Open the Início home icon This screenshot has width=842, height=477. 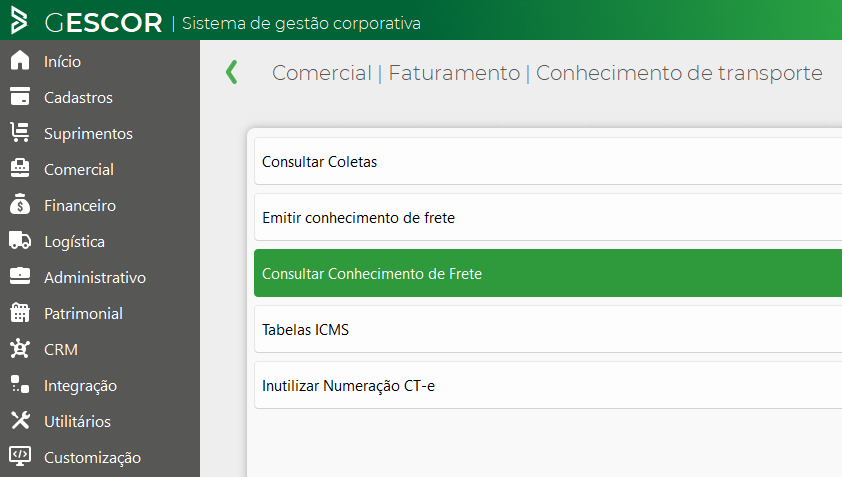click(20, 60)
